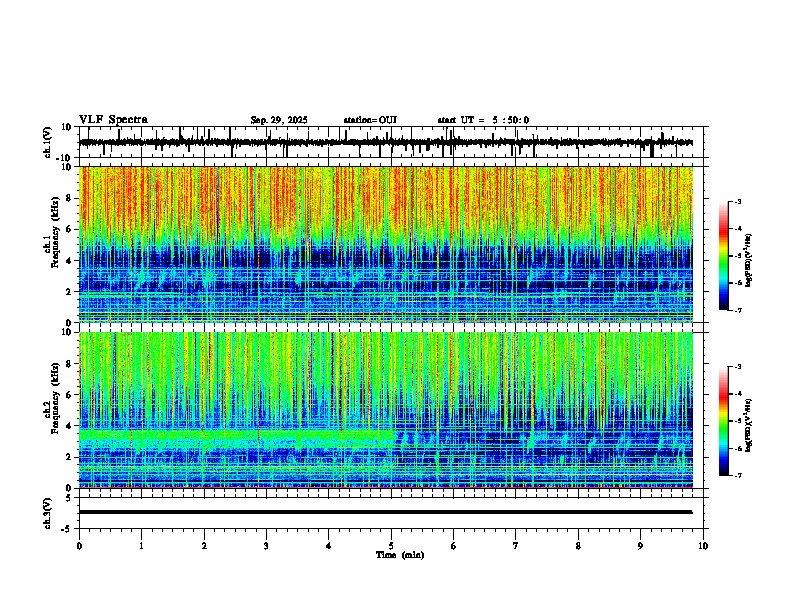Click the "-7" label on ch.2 colorbar
This screenshot has height=612, width=792.
pos(738,475)
